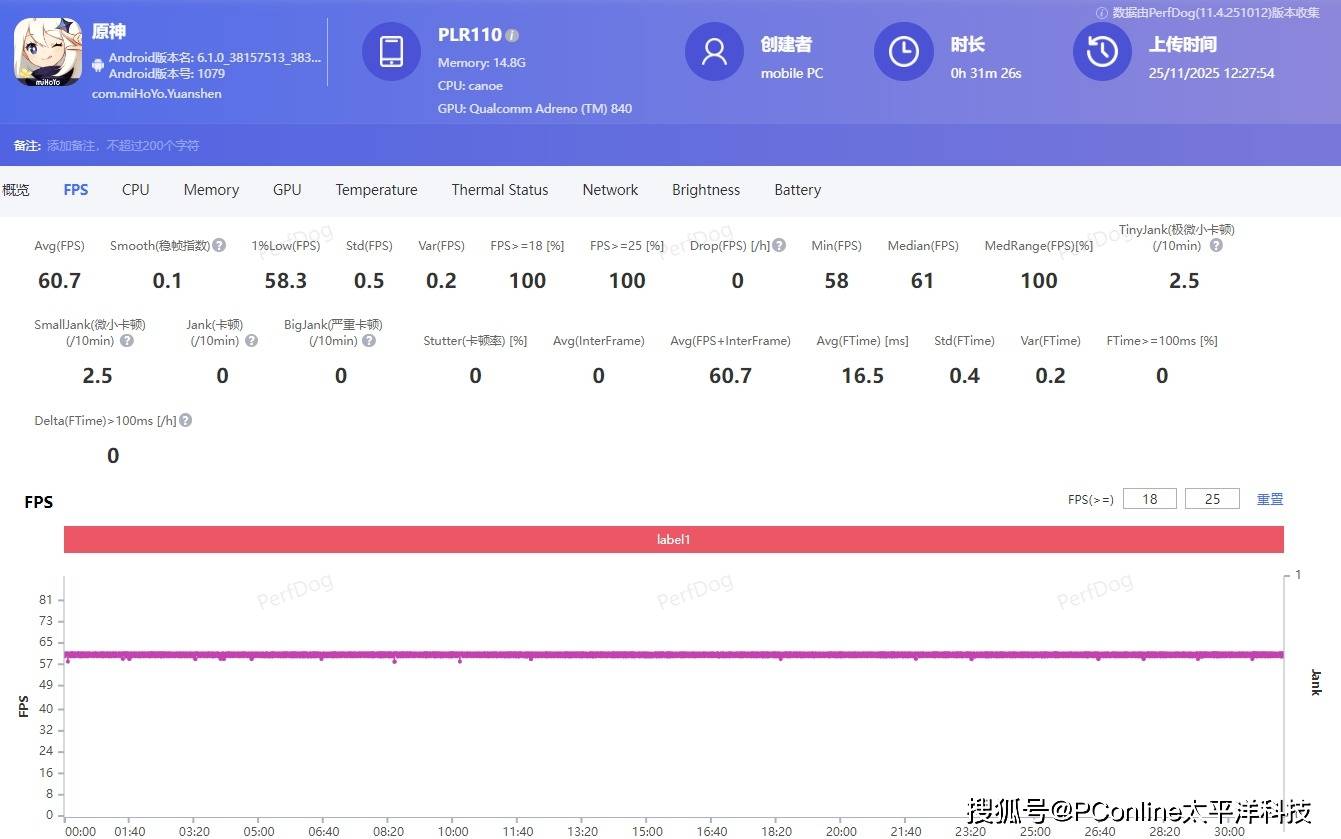Click the FPS threshold field showing 25
The height and width of the screenshot is (839, 1341).
pos(1212,498)
